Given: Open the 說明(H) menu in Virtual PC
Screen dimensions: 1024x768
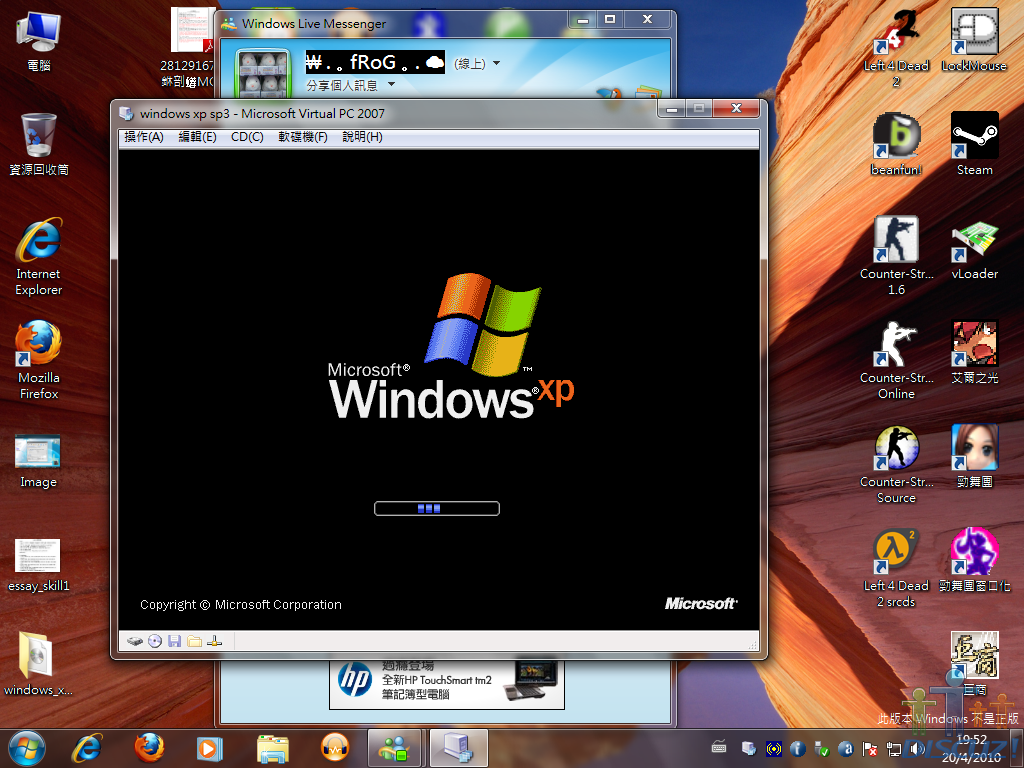Looking at the screenshot, I should click(362, 137).
